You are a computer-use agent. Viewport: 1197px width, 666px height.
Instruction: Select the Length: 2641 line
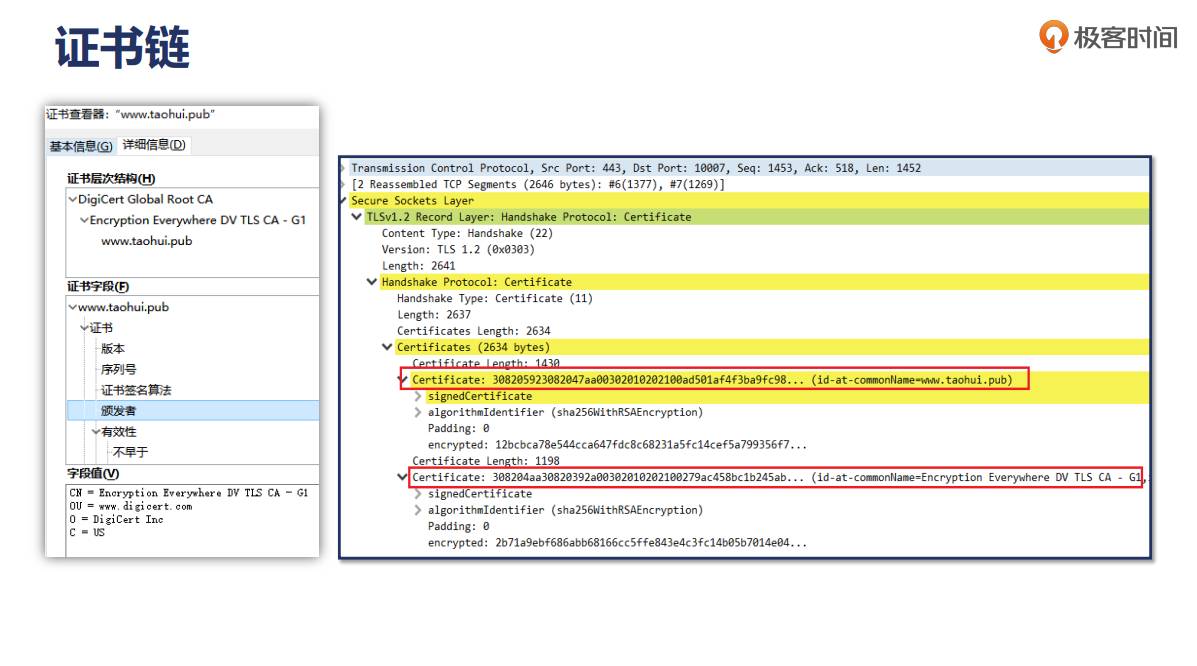[x=418, y=266]
